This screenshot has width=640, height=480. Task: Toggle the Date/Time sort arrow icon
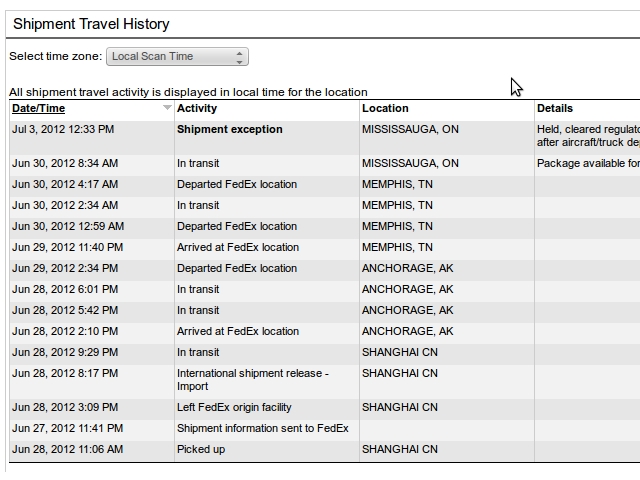pyautogui.click(x=167, y=107)
